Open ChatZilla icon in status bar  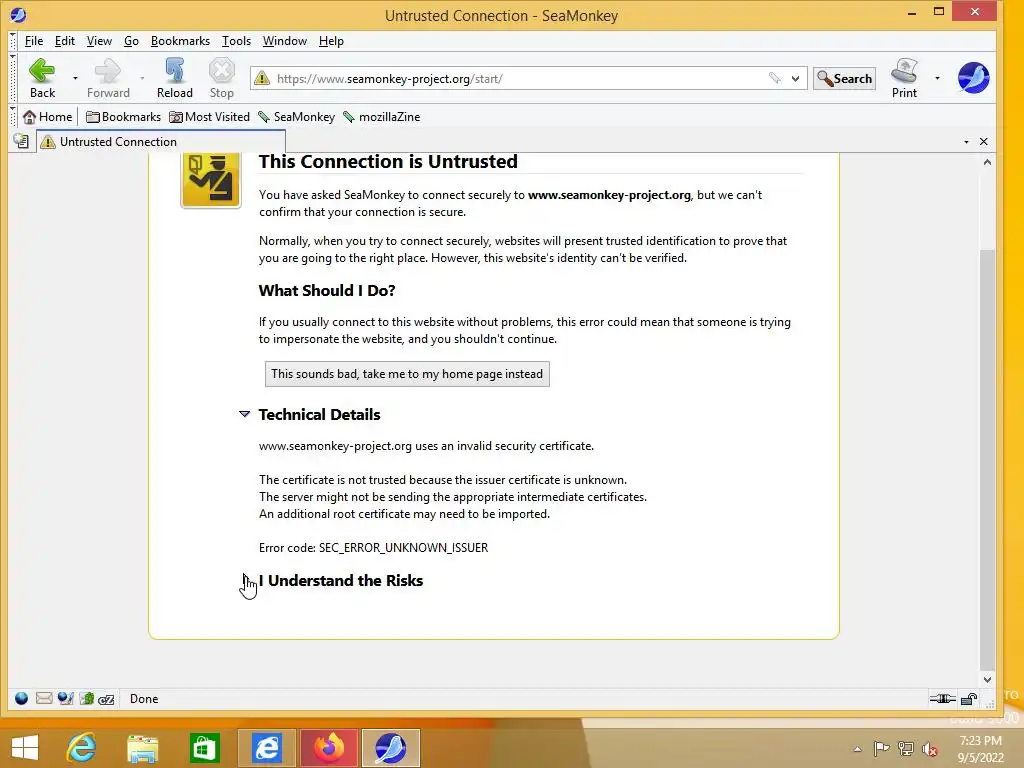106,699
